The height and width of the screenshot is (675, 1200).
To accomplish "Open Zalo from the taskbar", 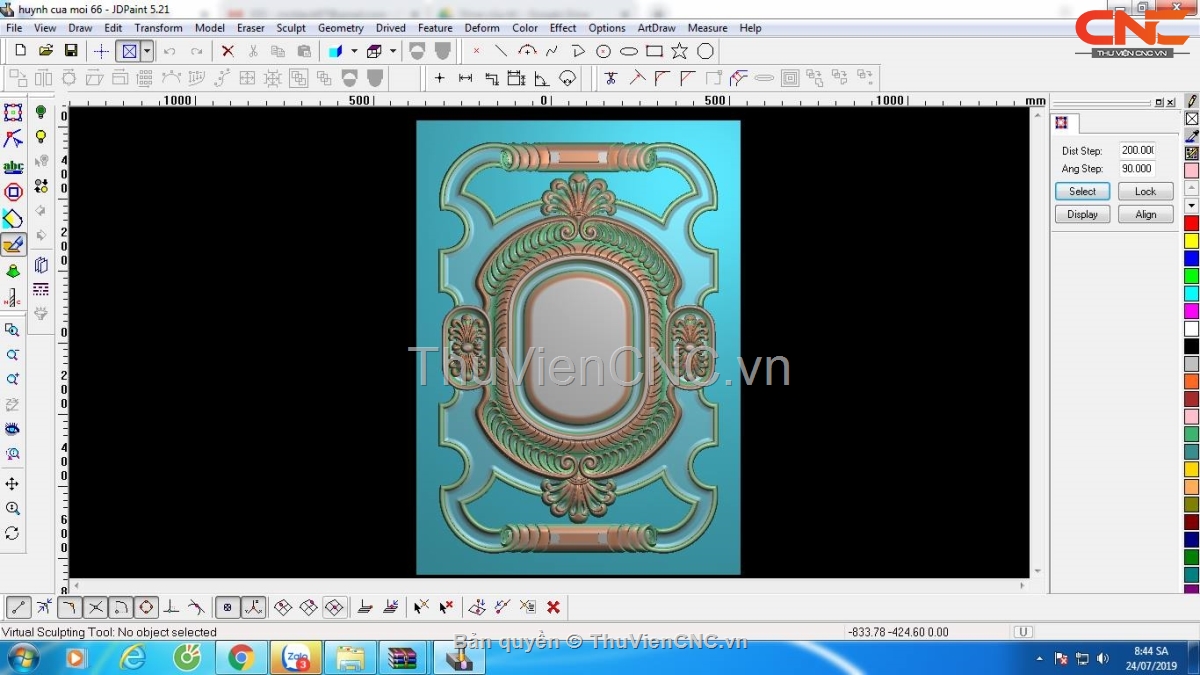I will point(296,658).
